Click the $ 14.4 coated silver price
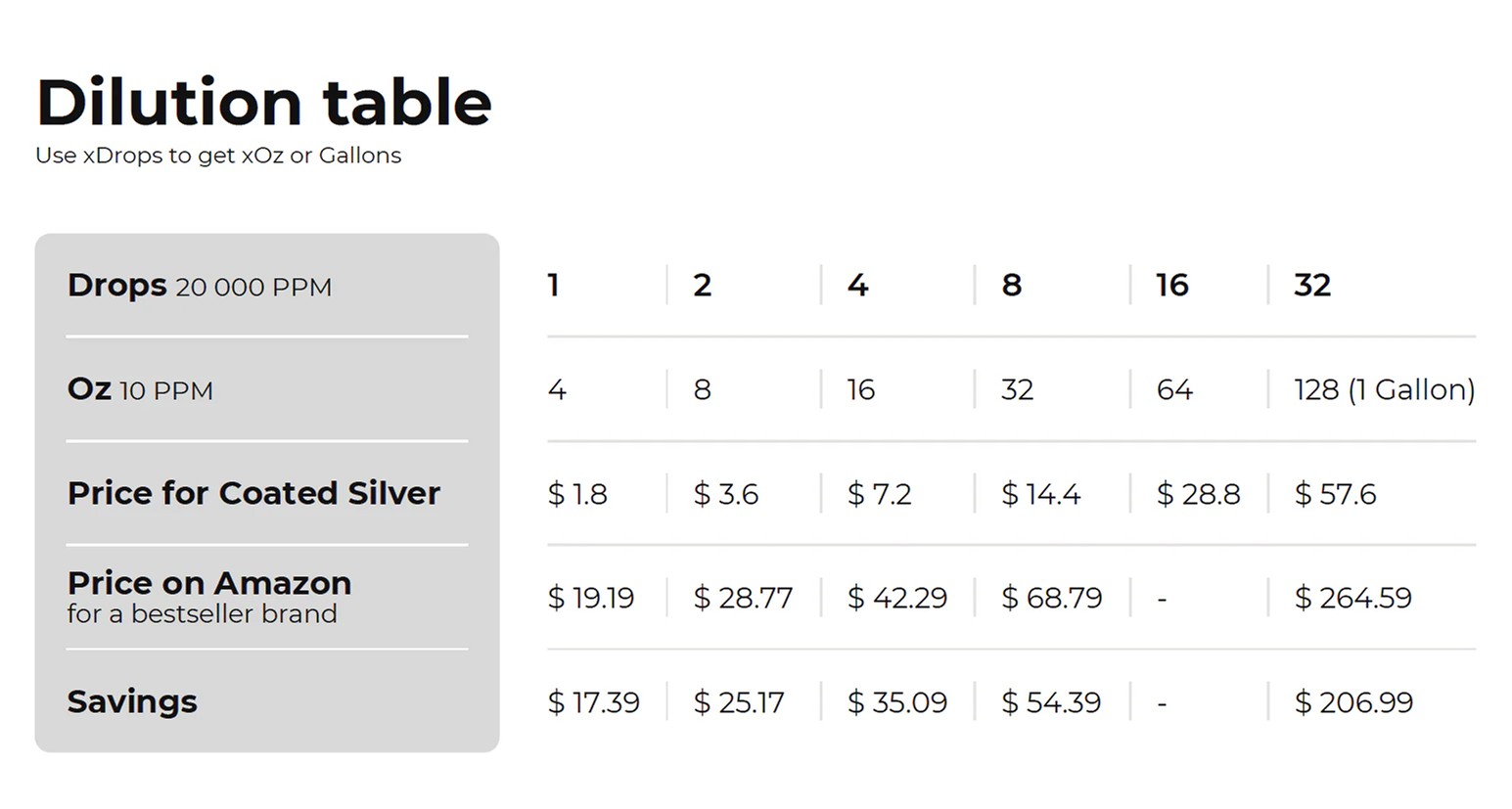The height and width of the screenshot is (809, 1512). (1041, 494)
